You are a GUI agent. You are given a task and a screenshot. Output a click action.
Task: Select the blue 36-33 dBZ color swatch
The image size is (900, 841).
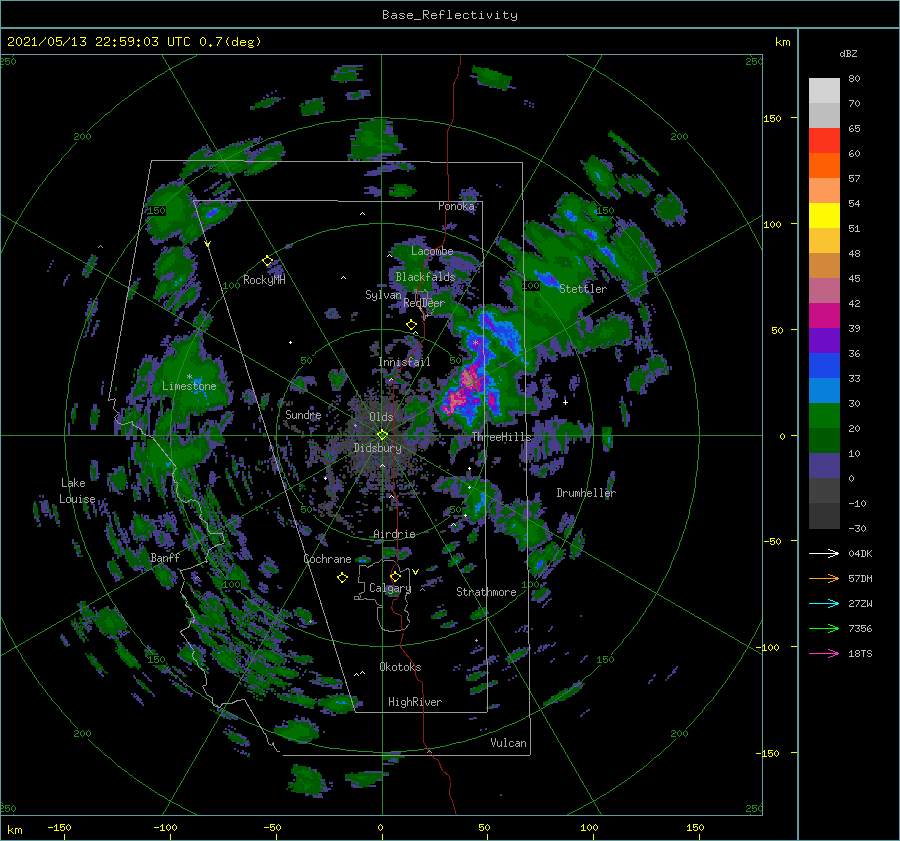coord(824,366)
